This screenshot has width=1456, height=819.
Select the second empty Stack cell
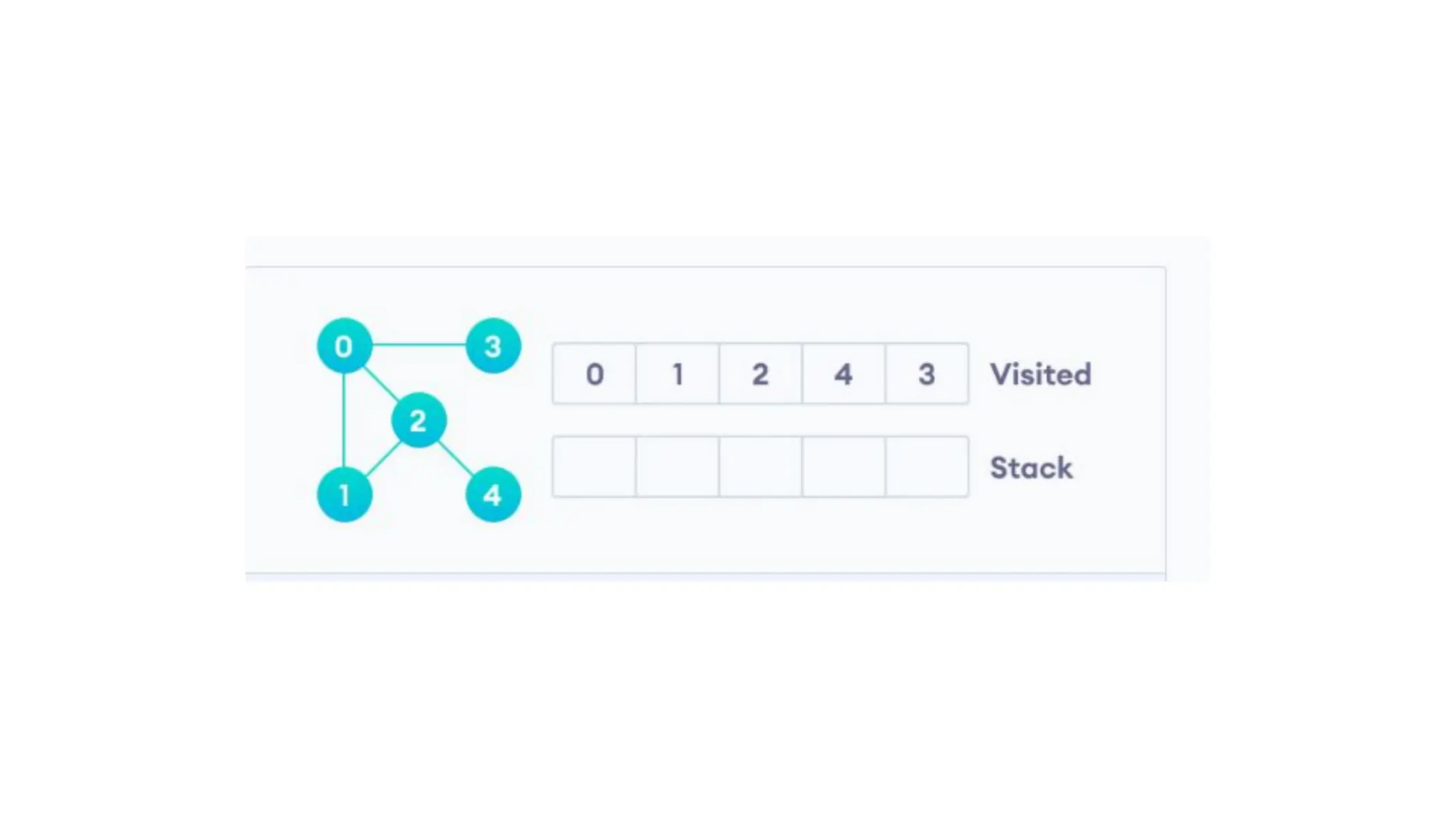678,467
